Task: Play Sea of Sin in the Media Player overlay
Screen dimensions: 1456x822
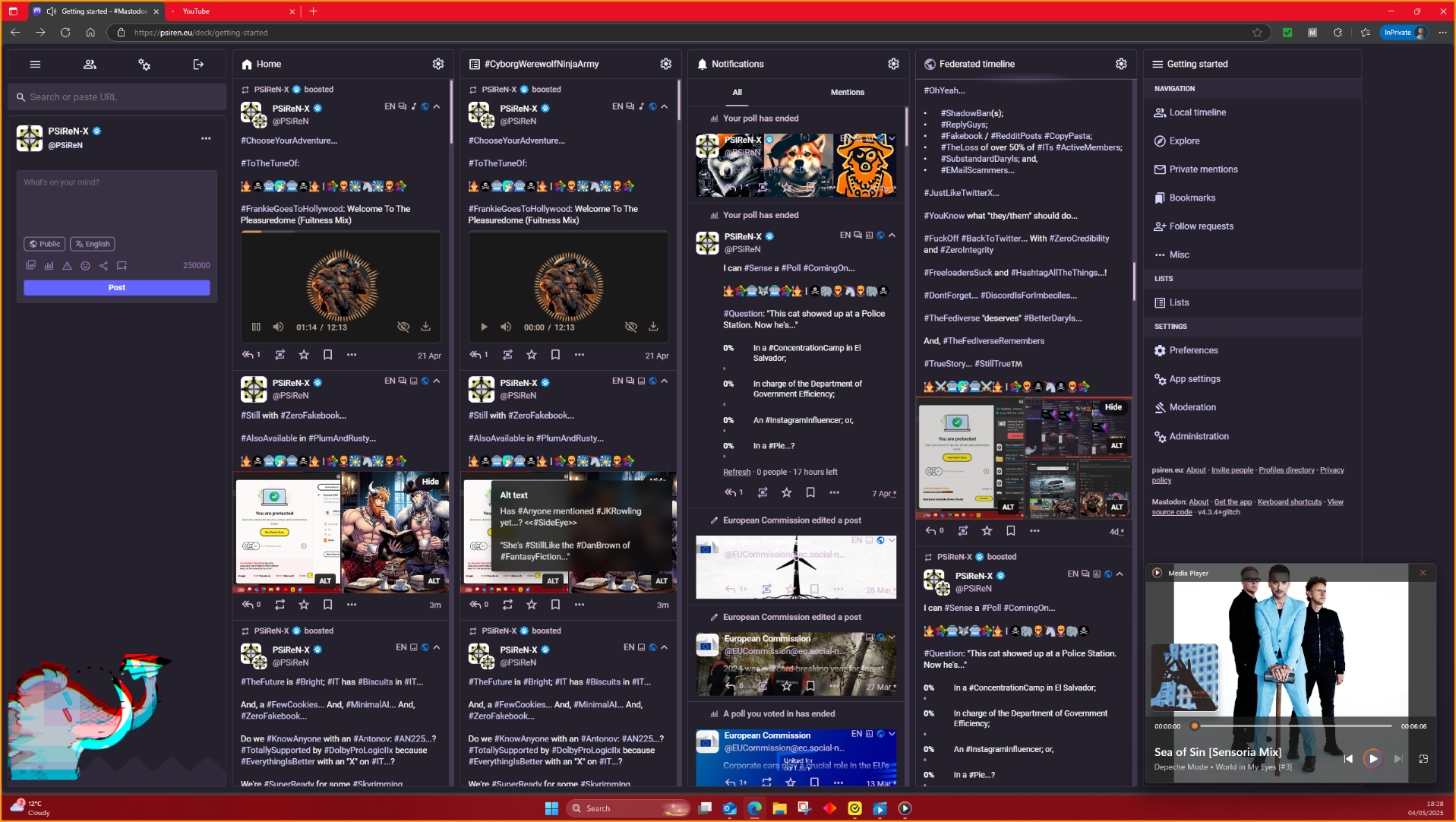Action: tap(1372, 758)
